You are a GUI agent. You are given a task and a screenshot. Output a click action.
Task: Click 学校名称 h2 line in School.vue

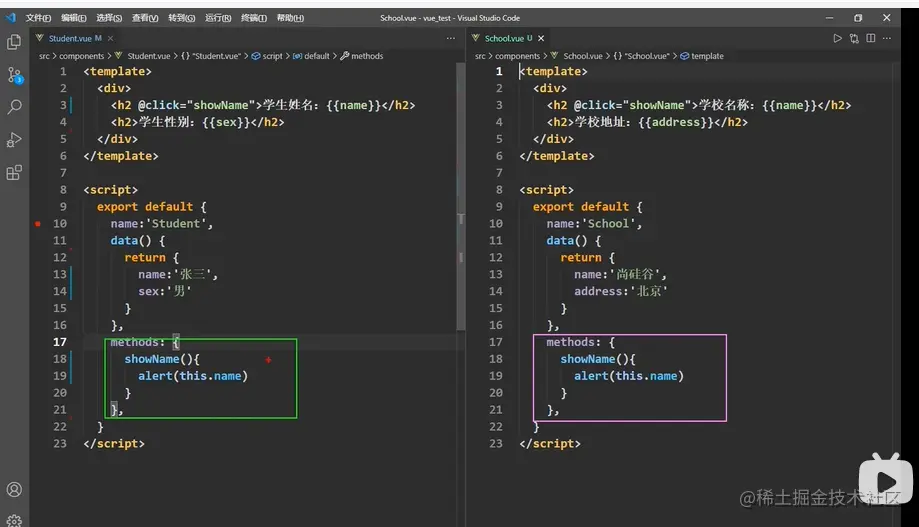pyautogui.click(x=699, y=106)
